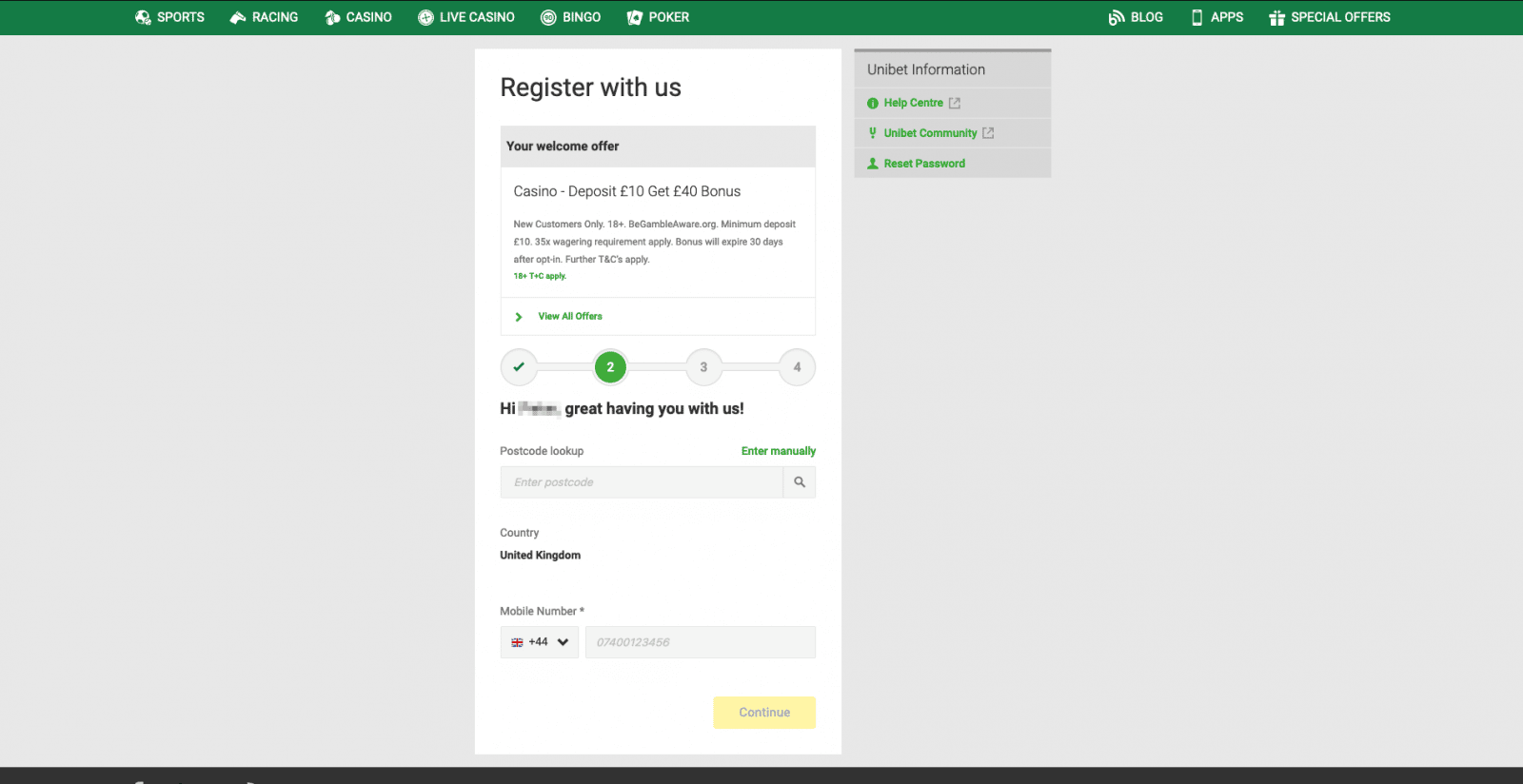Click the Unibet Community icon
The width and height of the screenshot is (1523, 784).
click(x=873, y=133)
